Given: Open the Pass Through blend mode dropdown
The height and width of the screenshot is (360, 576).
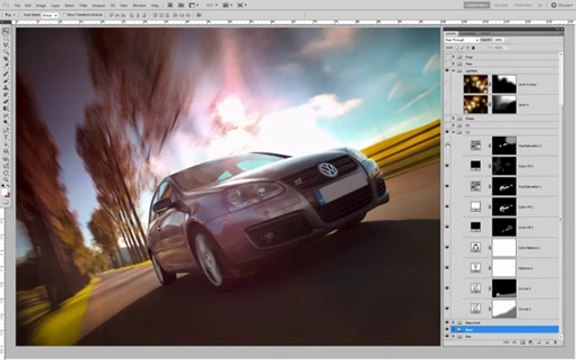Looking at the screenshot, I should click(461, 40).
